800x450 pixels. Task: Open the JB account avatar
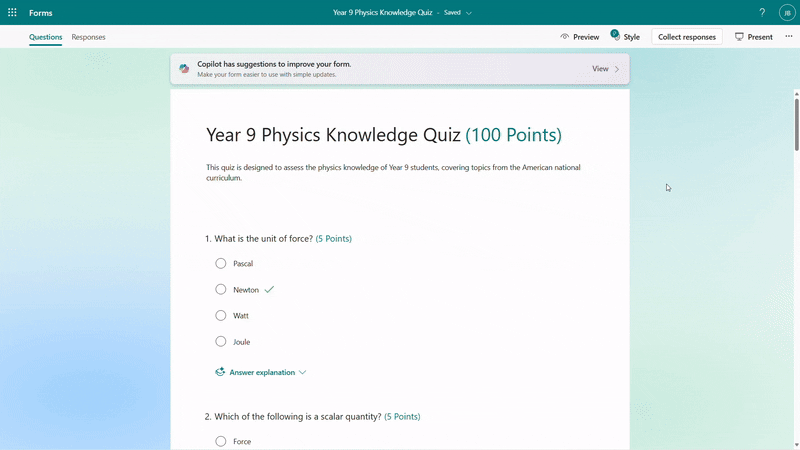click(x=787, y=13)
